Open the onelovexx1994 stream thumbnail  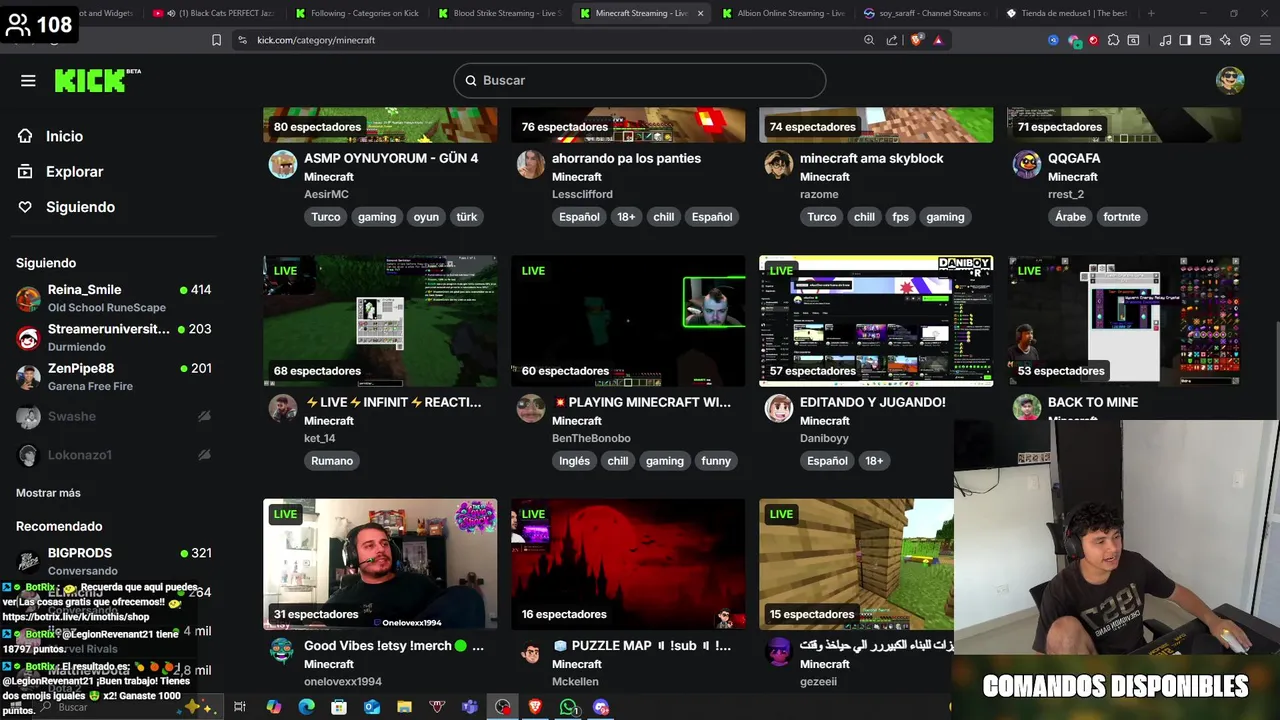pyautogui.click(x=380, y=565)
